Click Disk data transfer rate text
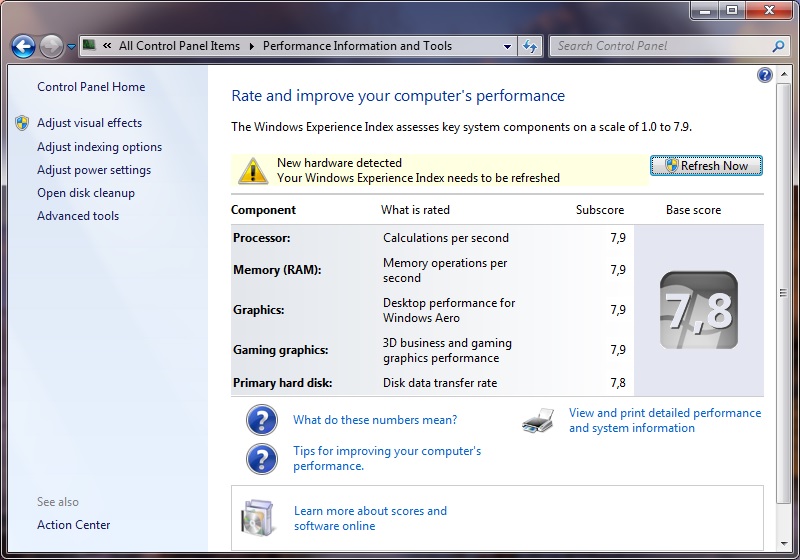The width and height of the screenshot is (800, 560). 440,383
